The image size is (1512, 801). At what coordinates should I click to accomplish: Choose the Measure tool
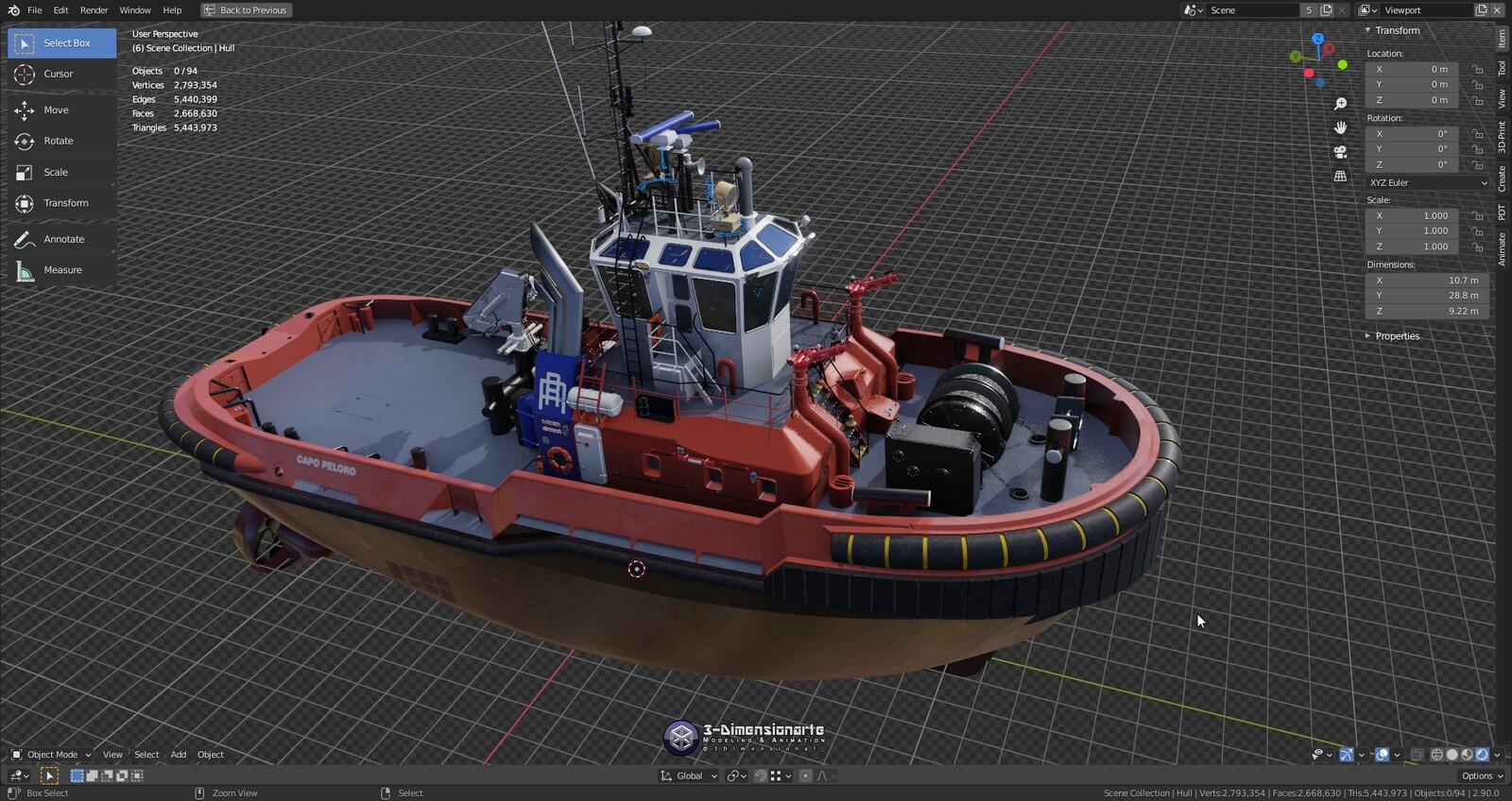coord(62,270)
